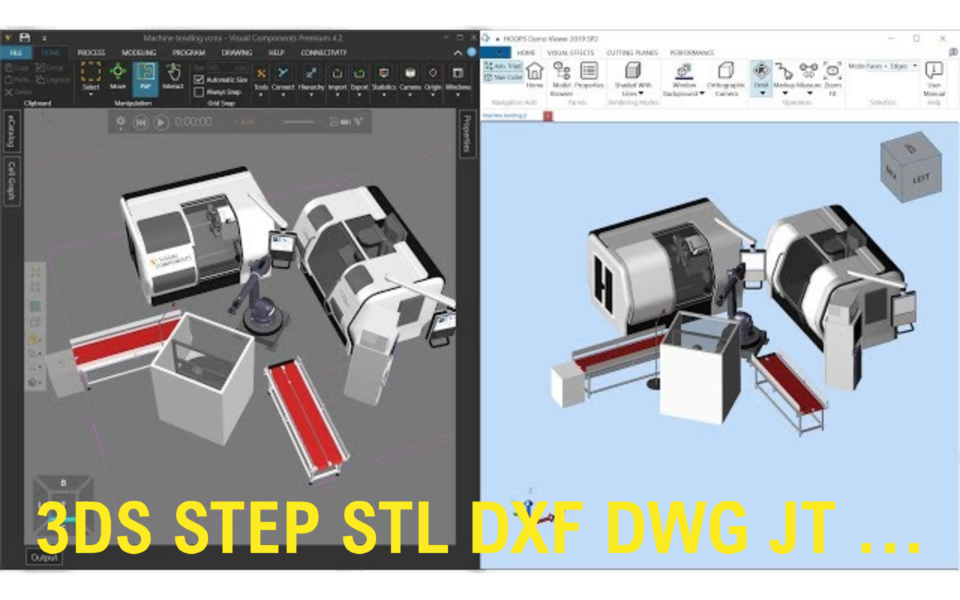960x600 pixels.
Task: Click the Hierarchy icon
Action: [311, 73]
